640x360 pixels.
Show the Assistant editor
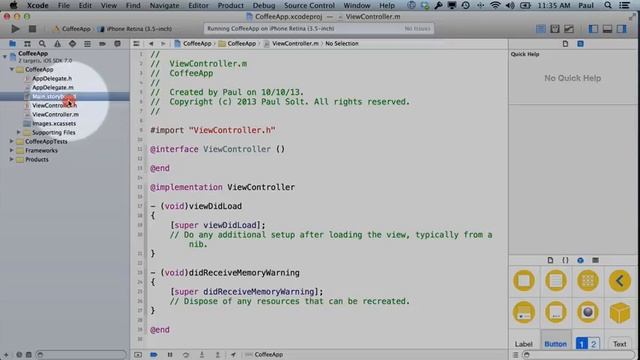click(x=555, y=29)
